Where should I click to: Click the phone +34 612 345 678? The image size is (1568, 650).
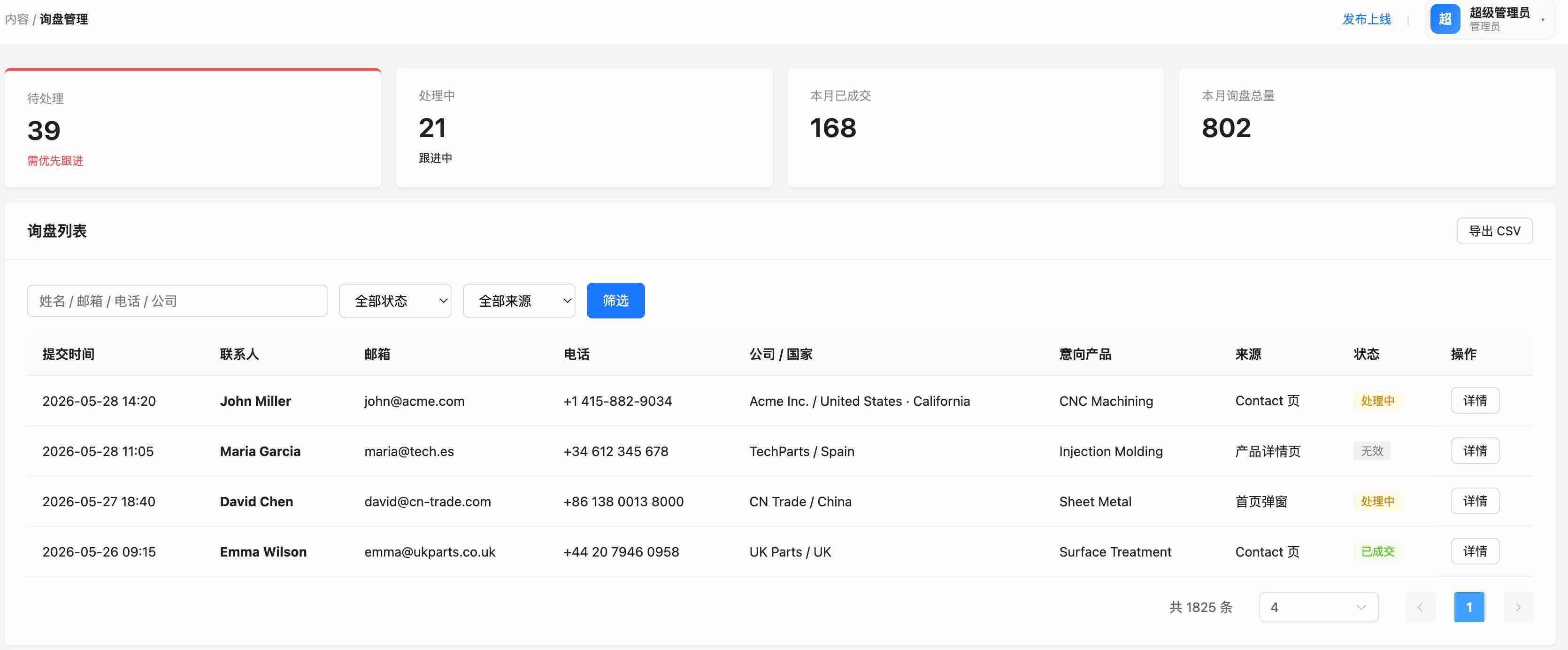point(616,451)
